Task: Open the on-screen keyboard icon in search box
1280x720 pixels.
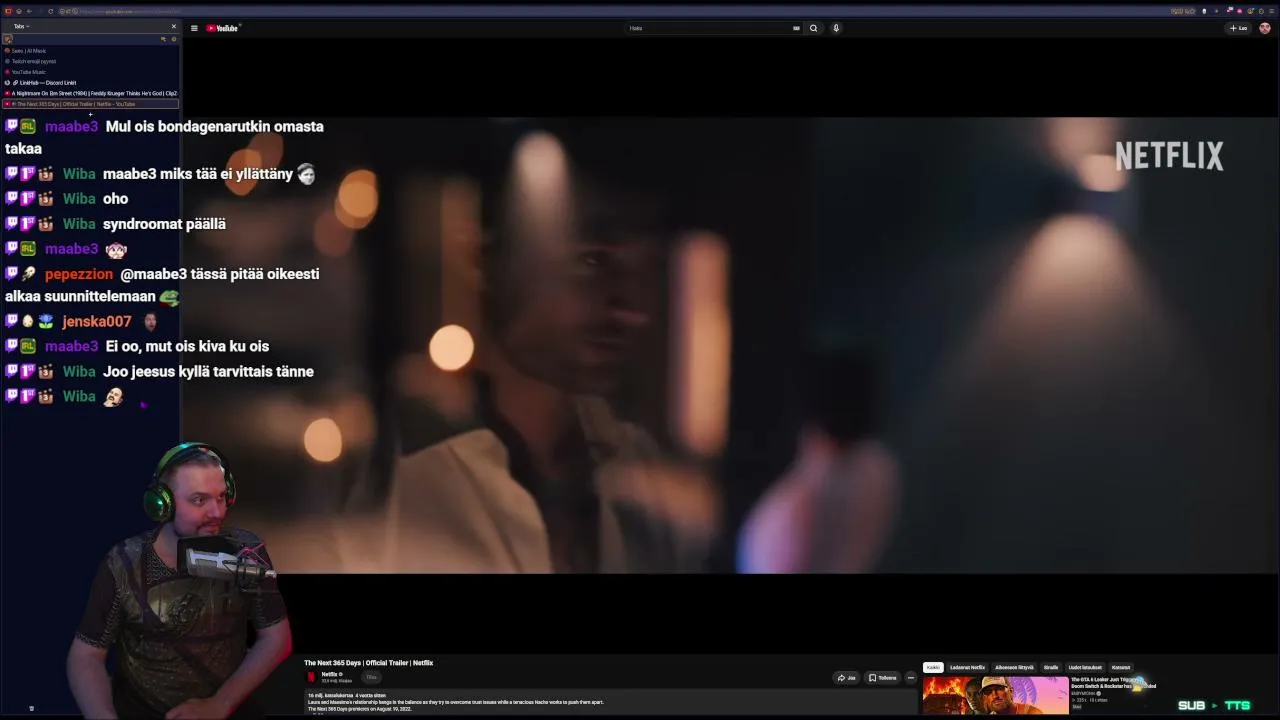Action: tap(796, 28)
